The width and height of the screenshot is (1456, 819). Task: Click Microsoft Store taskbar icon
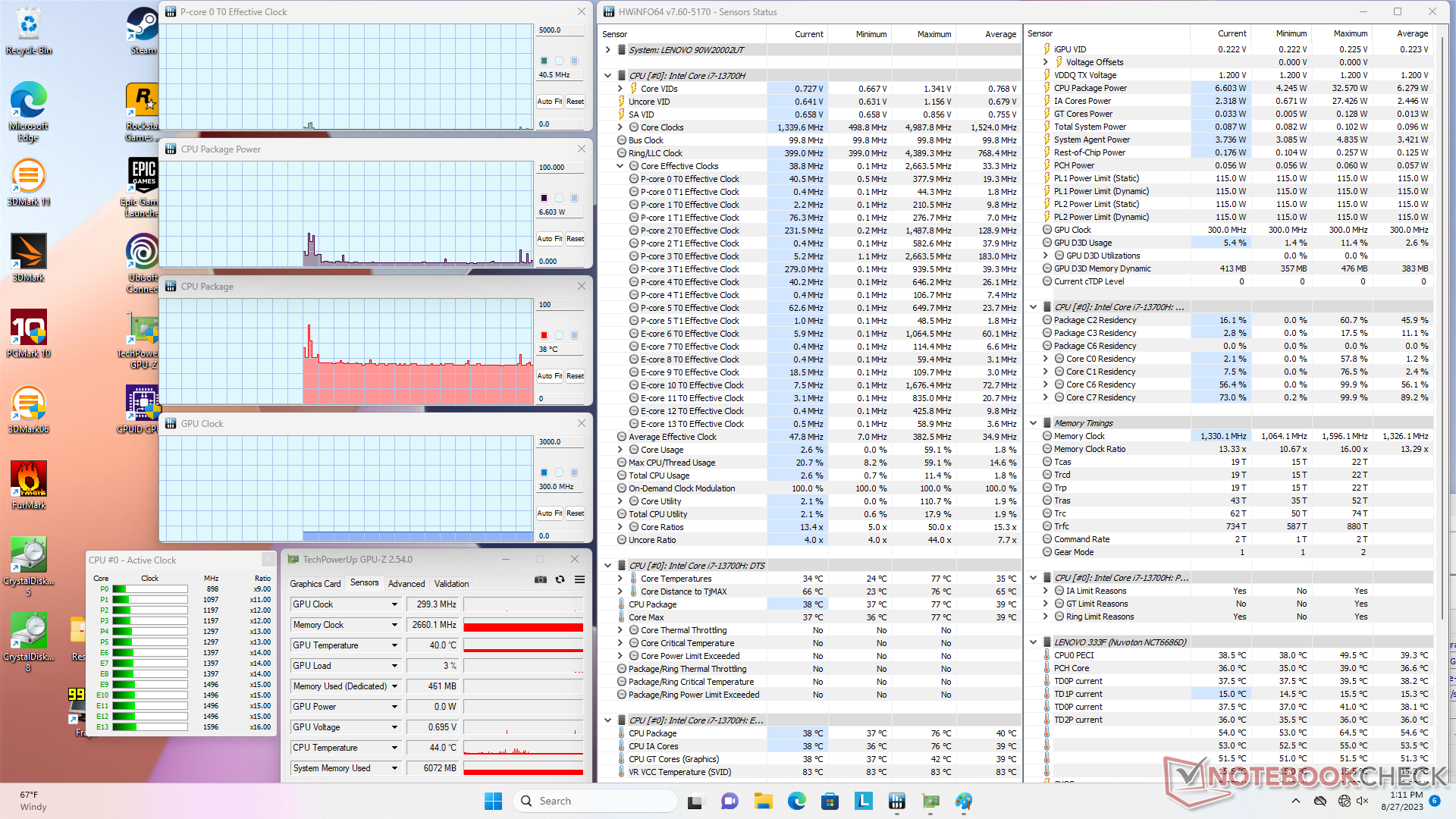(830, 802)
